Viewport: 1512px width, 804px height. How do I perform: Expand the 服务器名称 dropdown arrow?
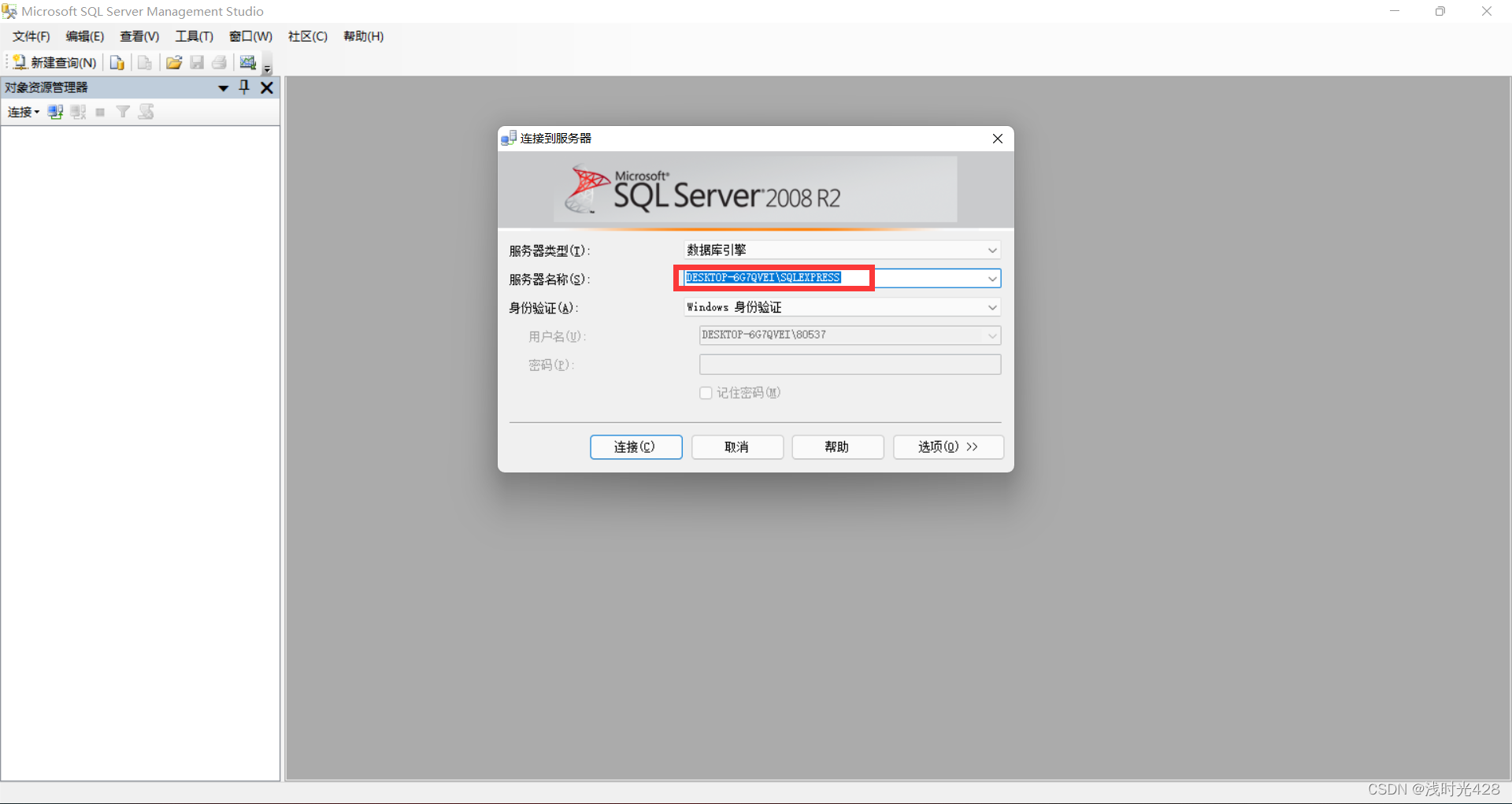click(x=992, y=278)
